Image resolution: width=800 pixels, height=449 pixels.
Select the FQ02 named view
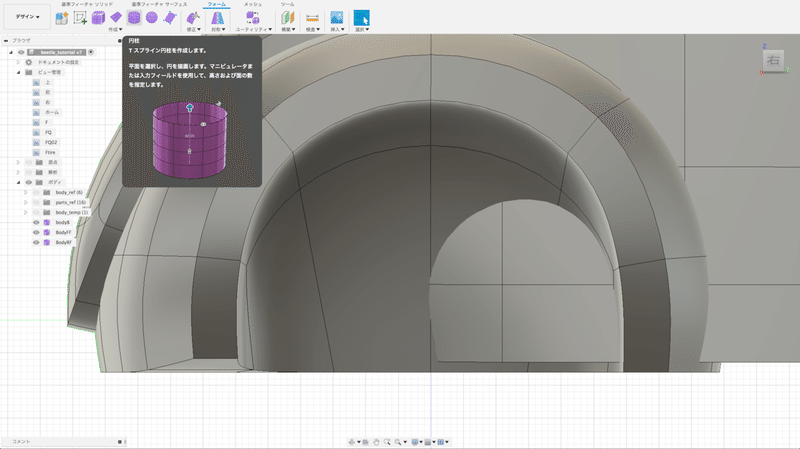point(51,142)
